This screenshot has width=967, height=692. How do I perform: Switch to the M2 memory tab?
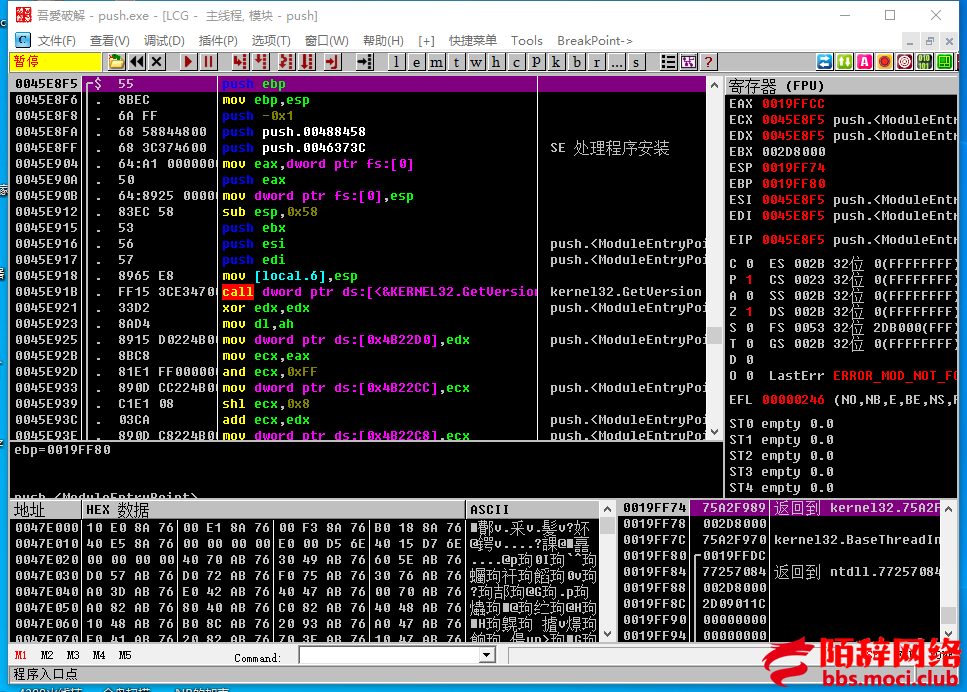(x=46, y=656)
